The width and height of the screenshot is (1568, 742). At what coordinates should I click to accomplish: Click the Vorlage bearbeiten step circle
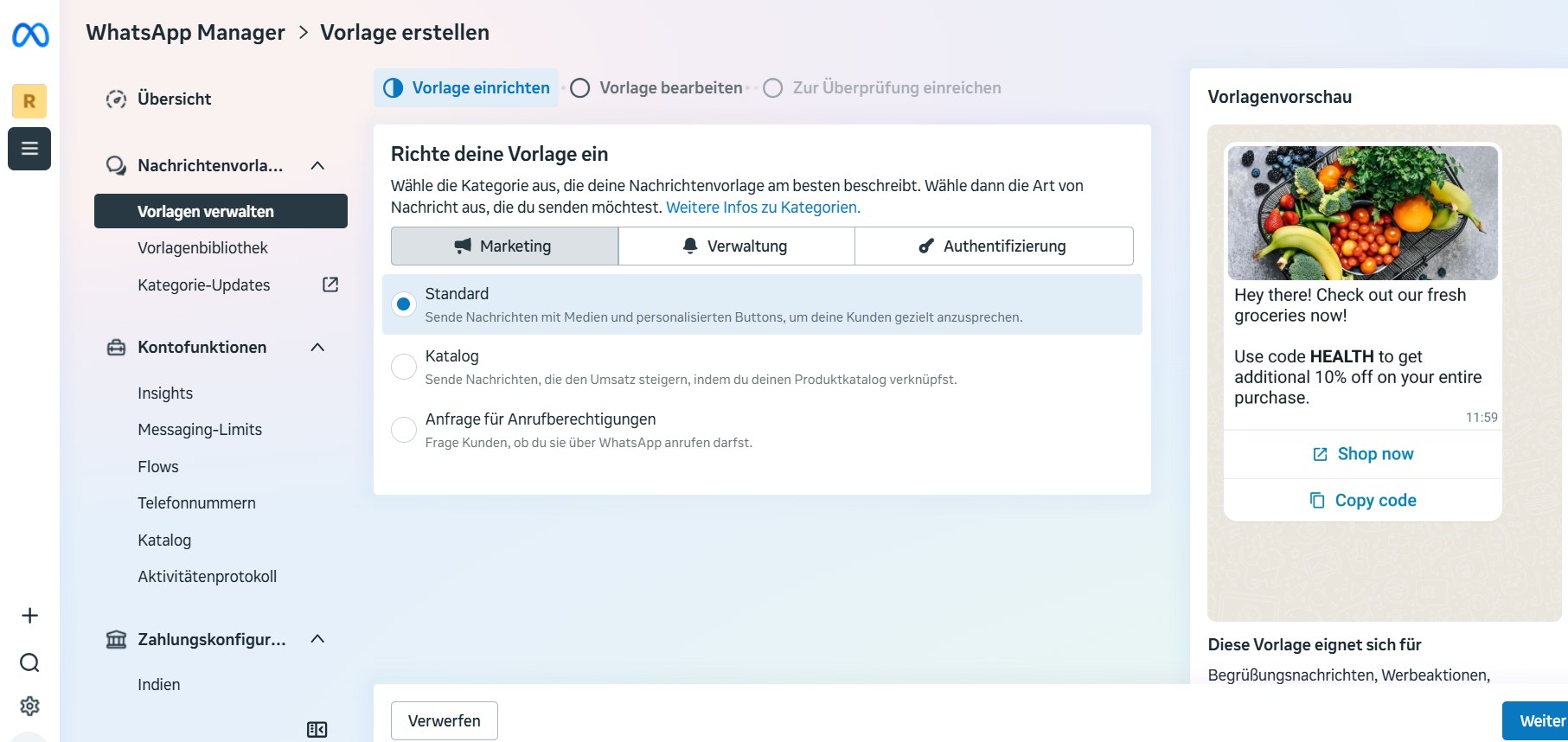click(x=580, y=88)
